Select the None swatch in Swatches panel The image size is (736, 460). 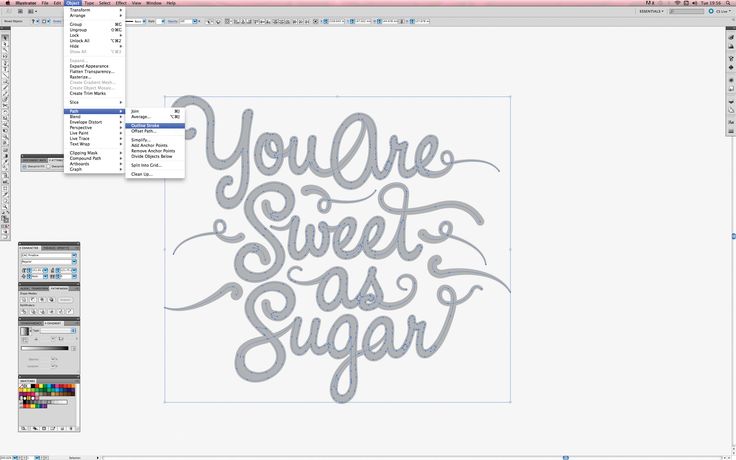tap(22, 385)
